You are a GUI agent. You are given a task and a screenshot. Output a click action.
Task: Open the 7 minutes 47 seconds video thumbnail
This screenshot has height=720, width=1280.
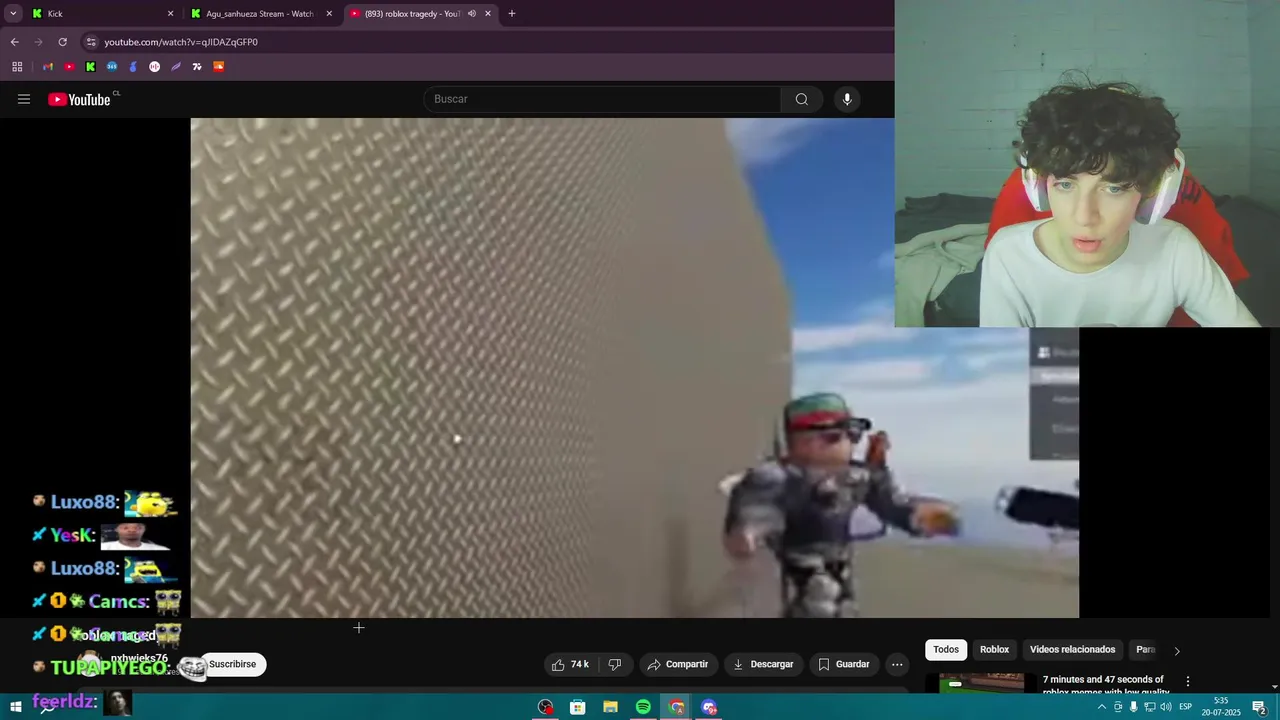click(x=981, y=683)
